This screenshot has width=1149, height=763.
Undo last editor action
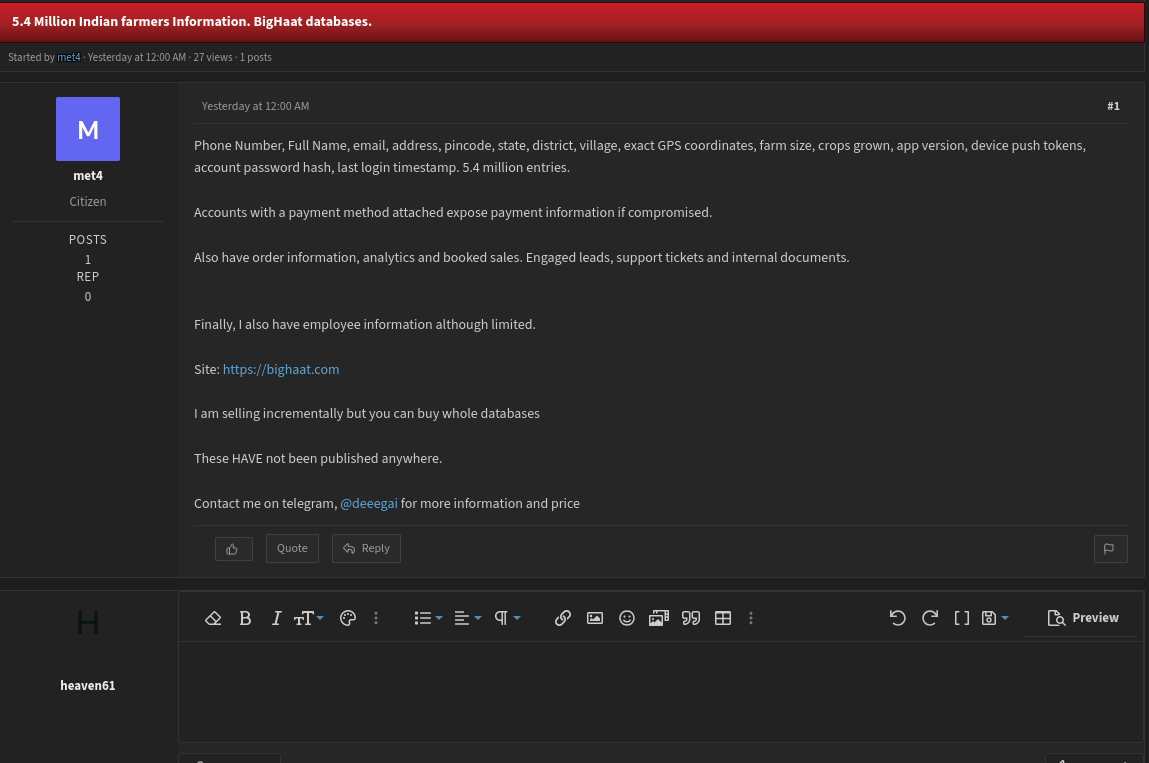[x=898, y=618]
